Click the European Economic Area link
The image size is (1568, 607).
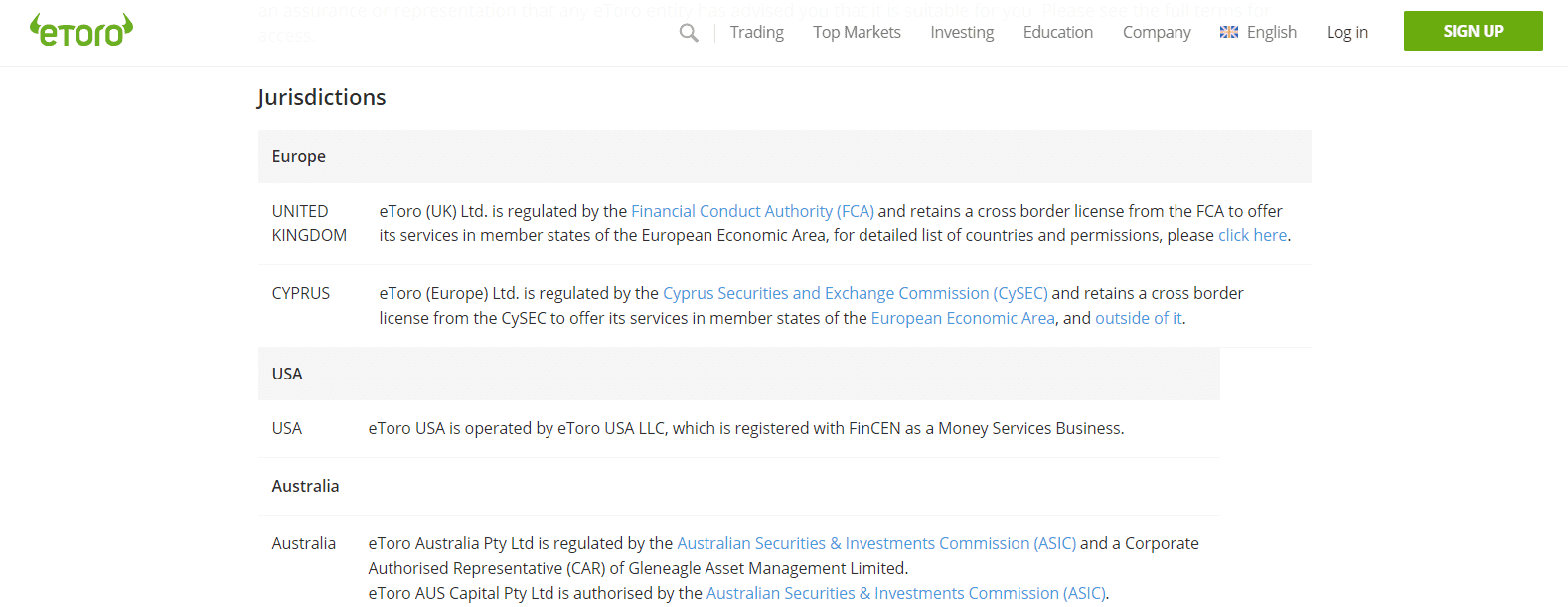[x=962, y=318]
